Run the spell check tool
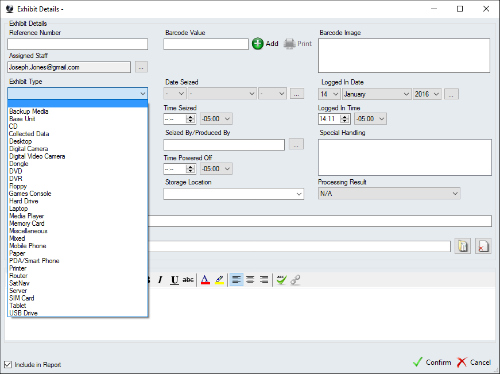This screenshot has height=374, width=500. (281, 280)
